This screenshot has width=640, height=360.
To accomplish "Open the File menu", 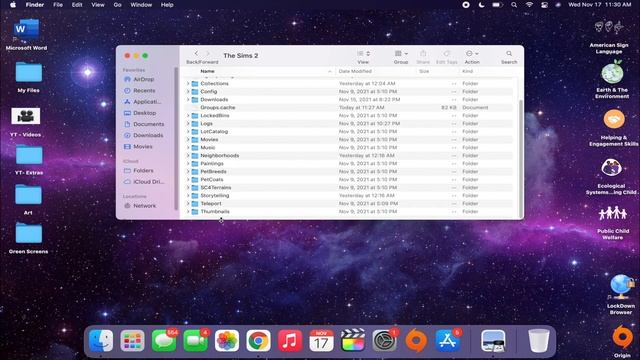I will tap(58, 5).
